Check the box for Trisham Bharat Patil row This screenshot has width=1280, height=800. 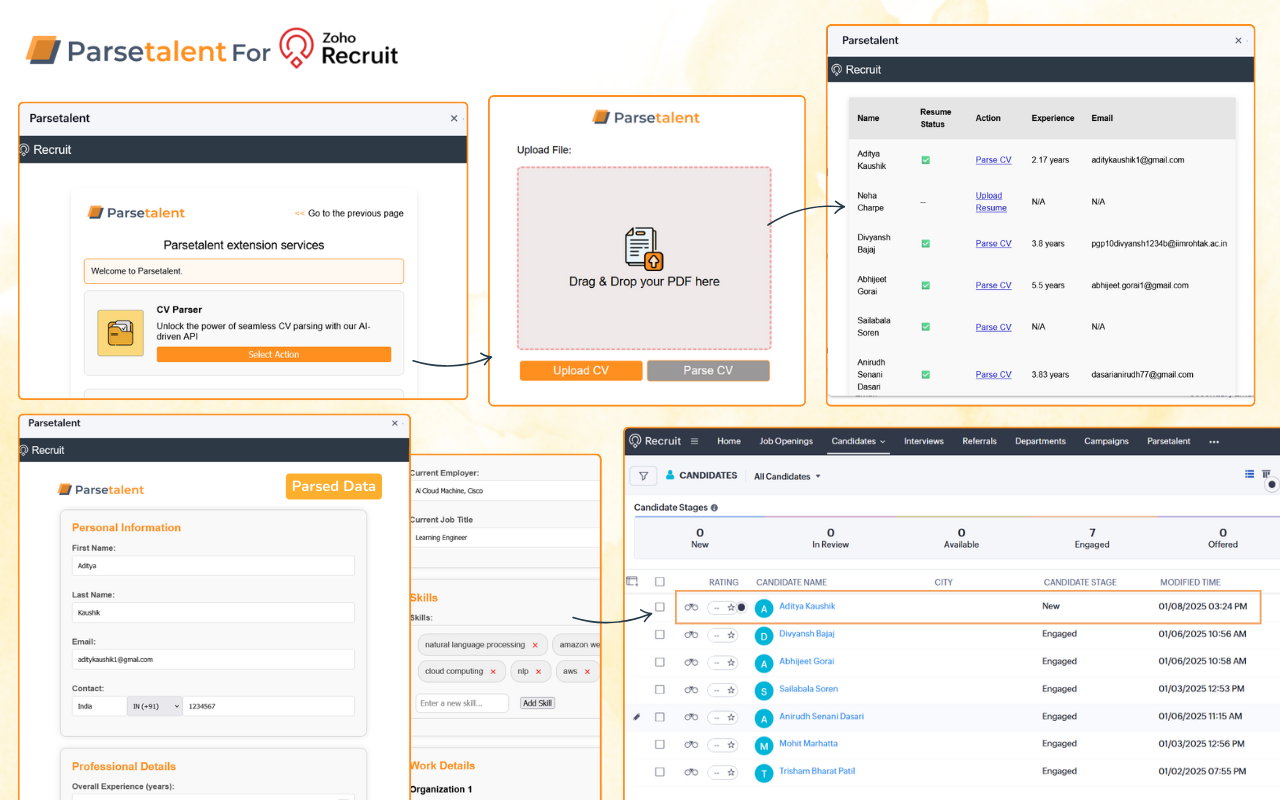[x=659, y=772]
